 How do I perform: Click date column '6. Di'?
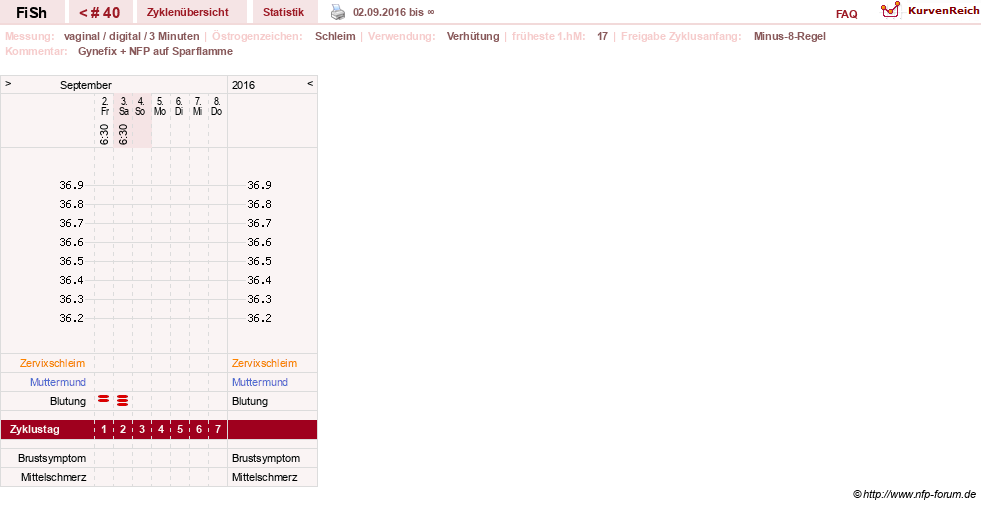tap(179, 106)
